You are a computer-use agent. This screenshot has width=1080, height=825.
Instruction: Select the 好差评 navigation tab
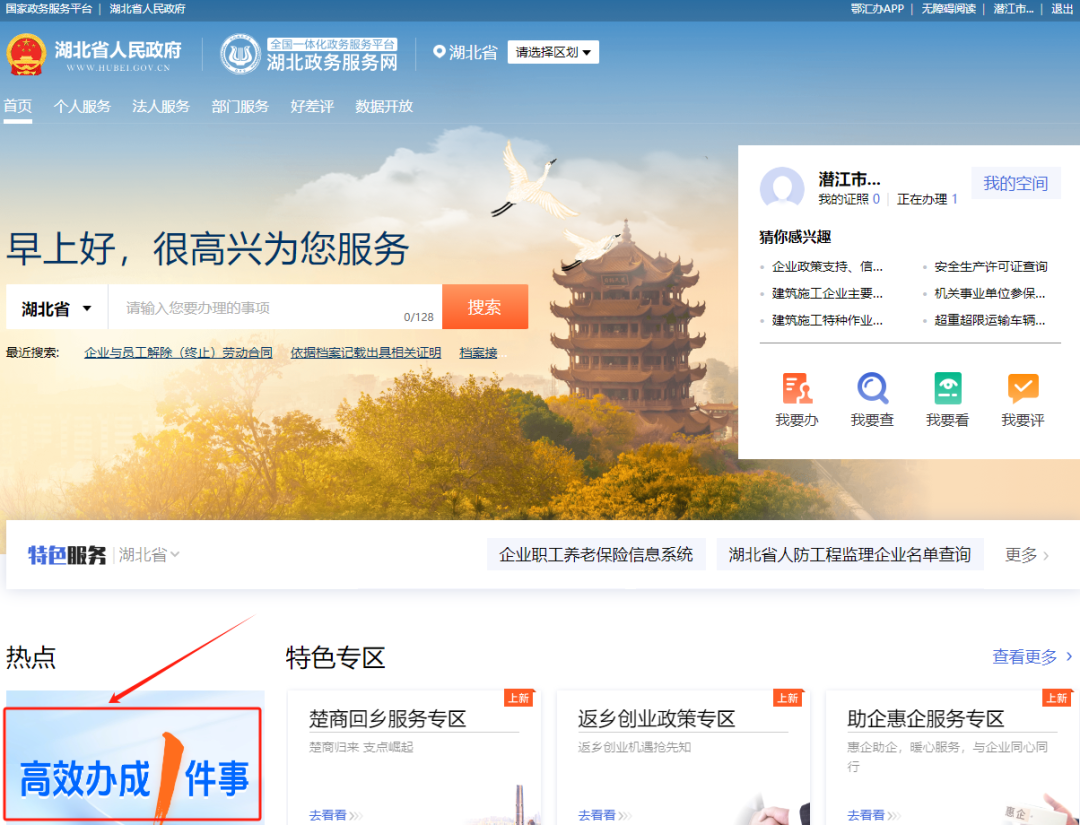click(312, 106)
